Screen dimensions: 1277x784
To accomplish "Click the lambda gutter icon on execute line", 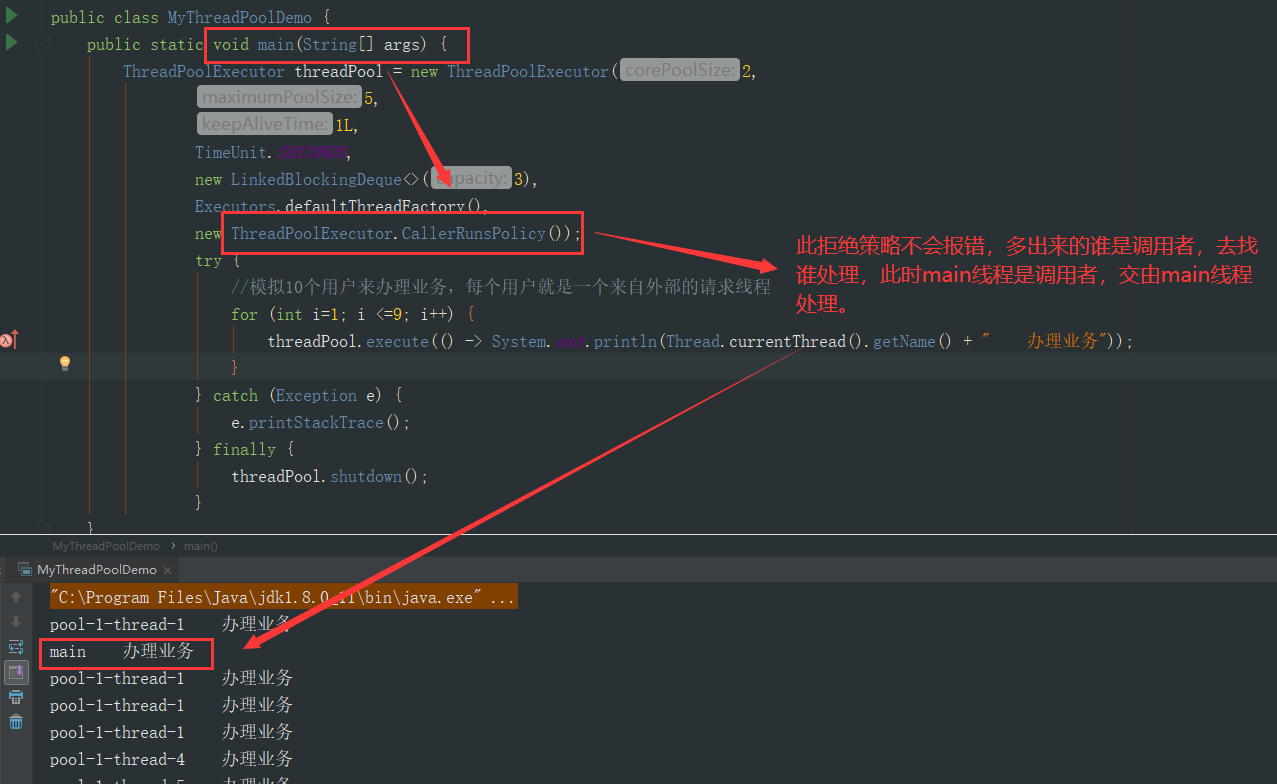I will pyautogui.click(x=9, y=341).
